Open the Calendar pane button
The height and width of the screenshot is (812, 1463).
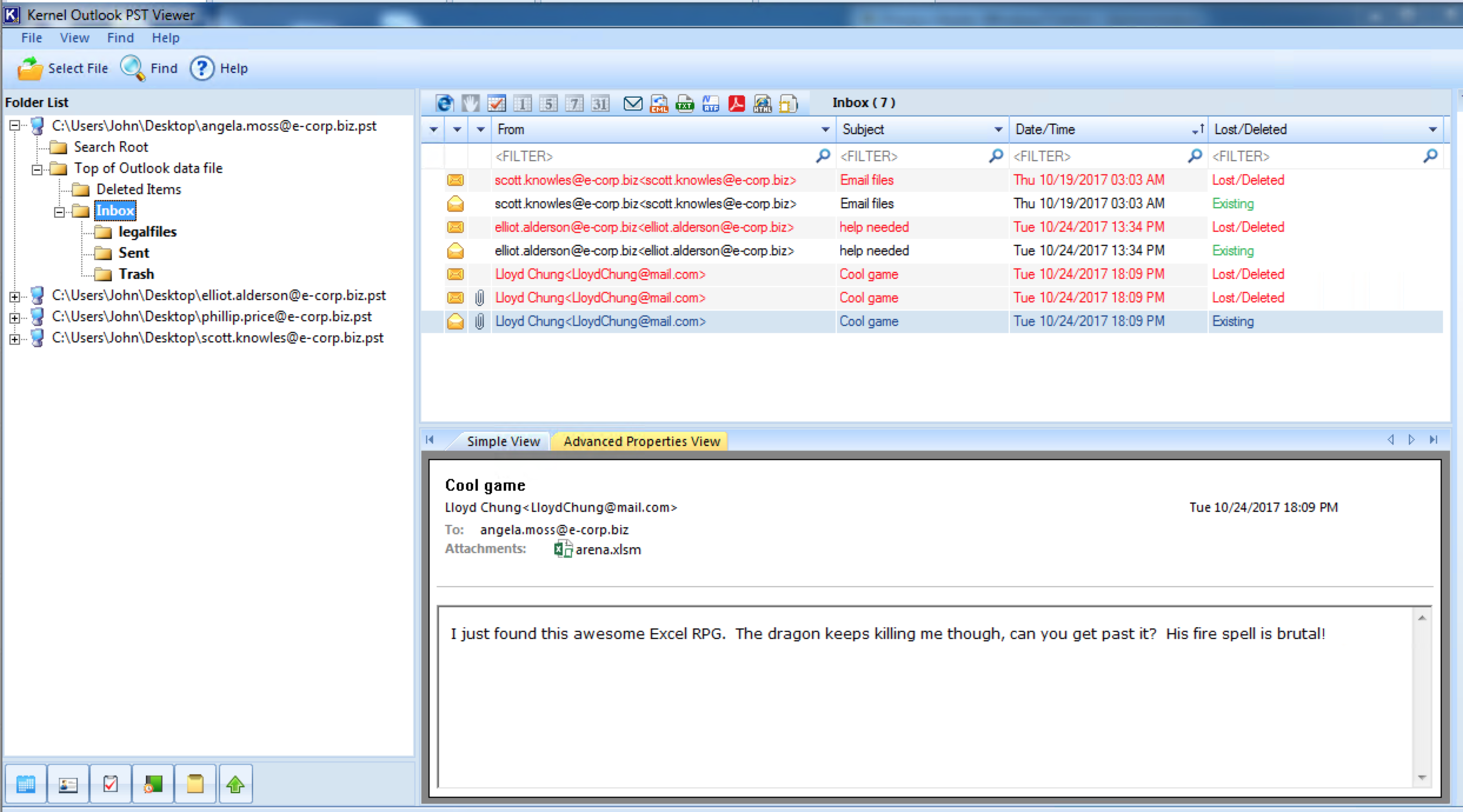click(x=26, y=784)
